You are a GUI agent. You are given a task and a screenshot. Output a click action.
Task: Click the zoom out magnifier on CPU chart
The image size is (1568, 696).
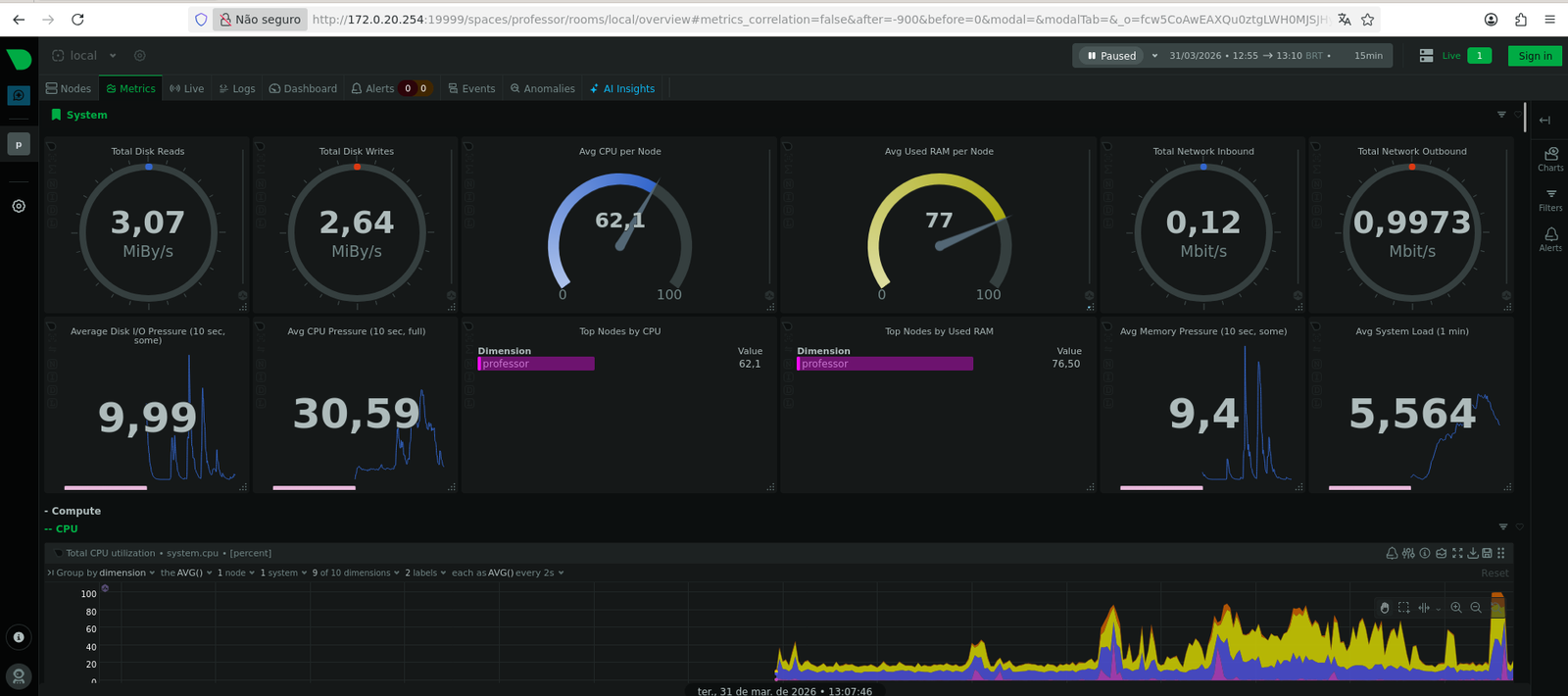pyautogui.click(x=1476, y=608)
